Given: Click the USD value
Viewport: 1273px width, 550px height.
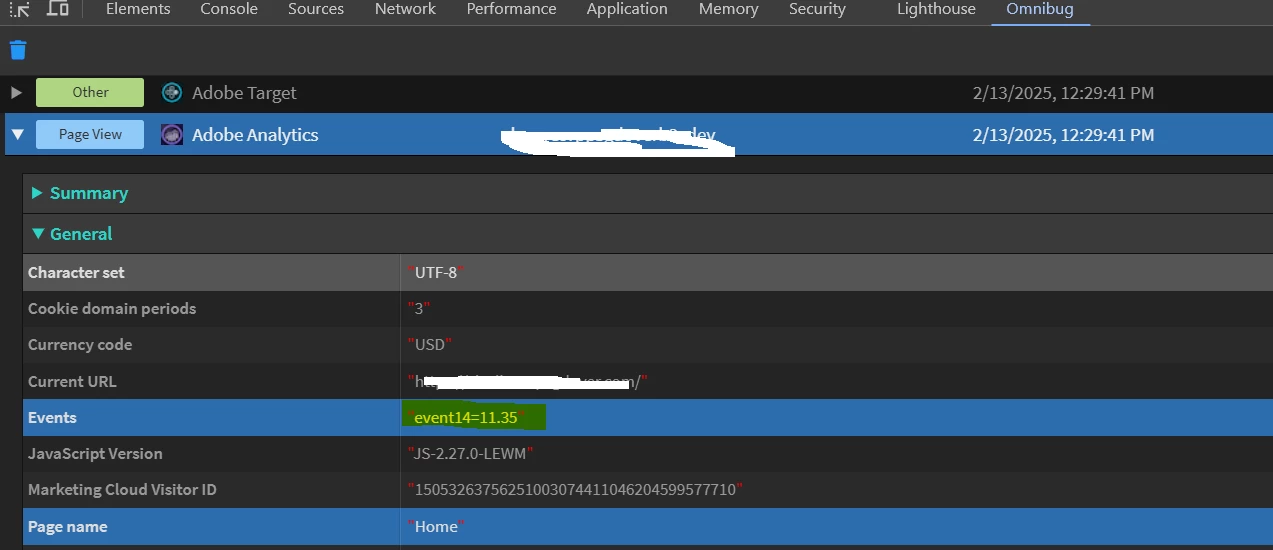Looking at the screenshot, I should point(430,345).
